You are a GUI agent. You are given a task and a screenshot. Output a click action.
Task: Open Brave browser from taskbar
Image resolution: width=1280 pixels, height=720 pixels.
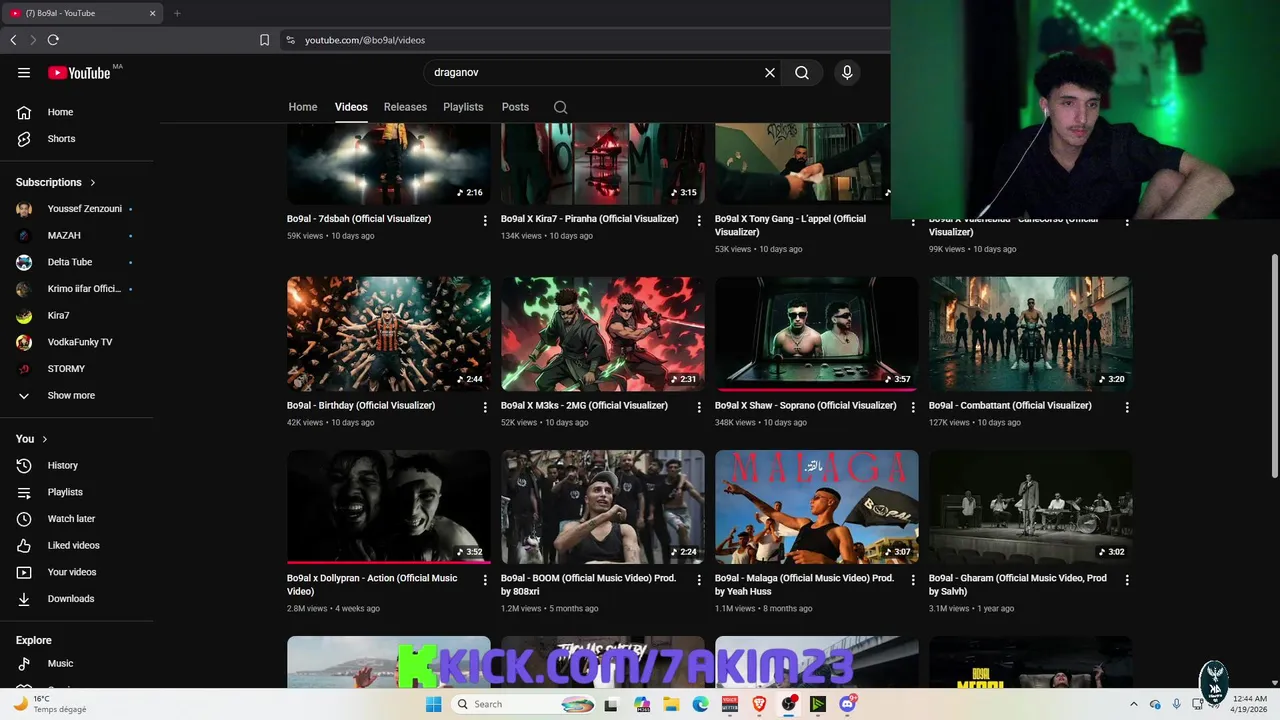coord(759,704)
